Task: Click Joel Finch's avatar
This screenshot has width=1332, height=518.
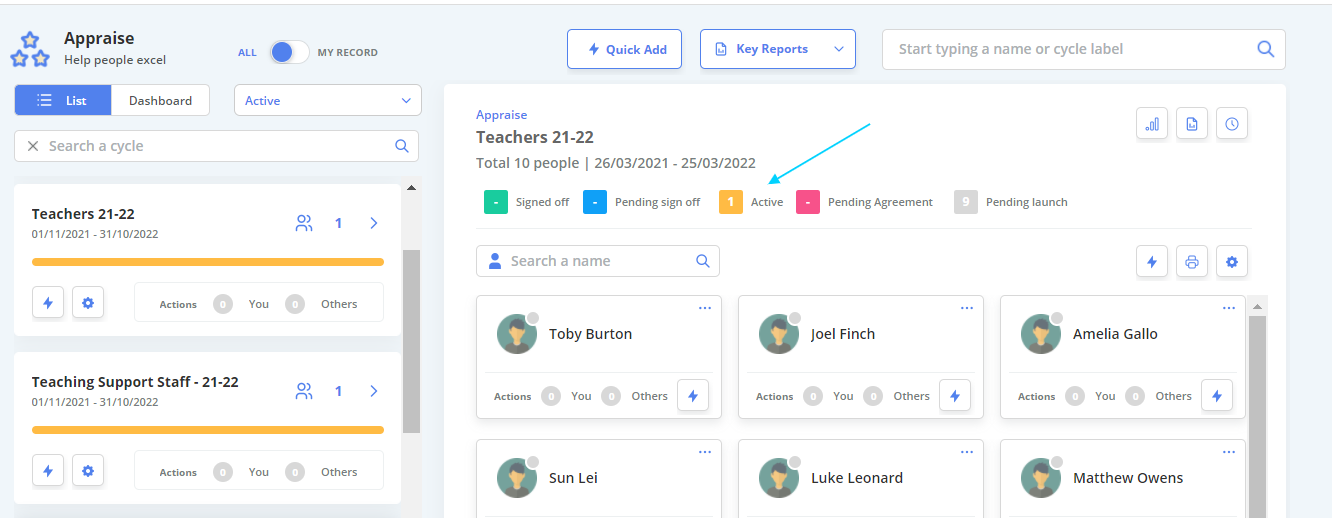Action: tap(779, 334)
